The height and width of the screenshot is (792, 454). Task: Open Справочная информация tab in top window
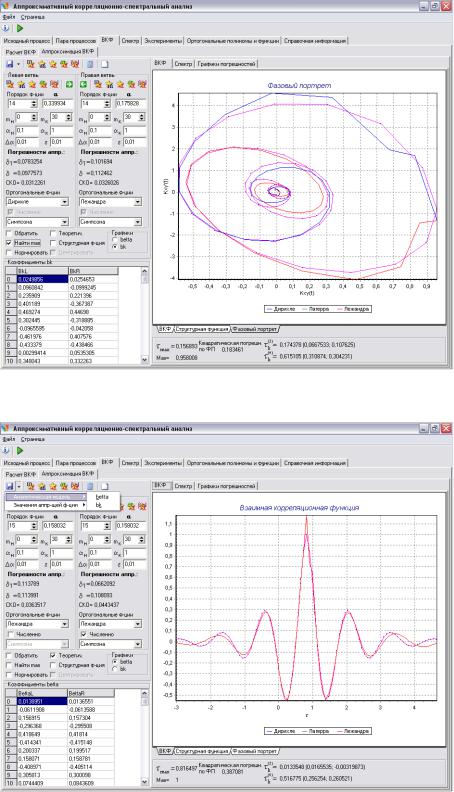click(x=315, y=41)
